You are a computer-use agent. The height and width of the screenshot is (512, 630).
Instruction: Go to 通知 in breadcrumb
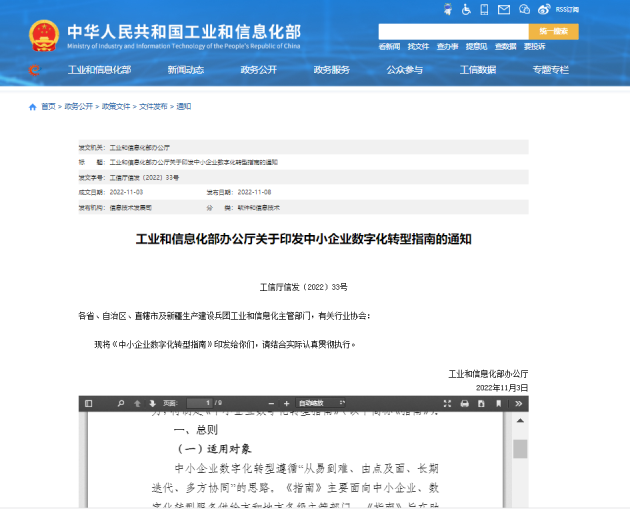click(184, 106)
